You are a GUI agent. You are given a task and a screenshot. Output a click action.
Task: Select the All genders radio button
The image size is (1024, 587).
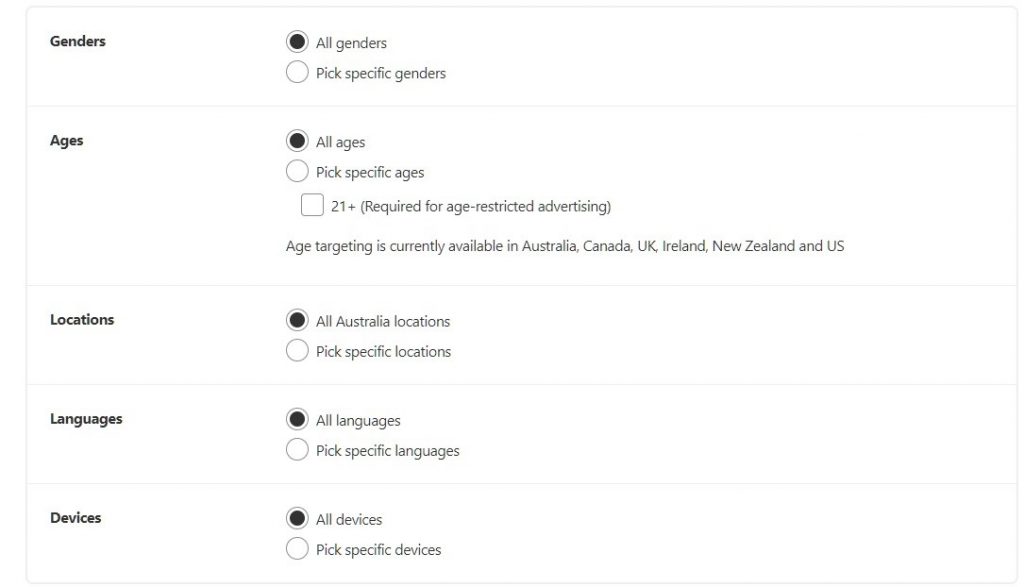point(297,42)
